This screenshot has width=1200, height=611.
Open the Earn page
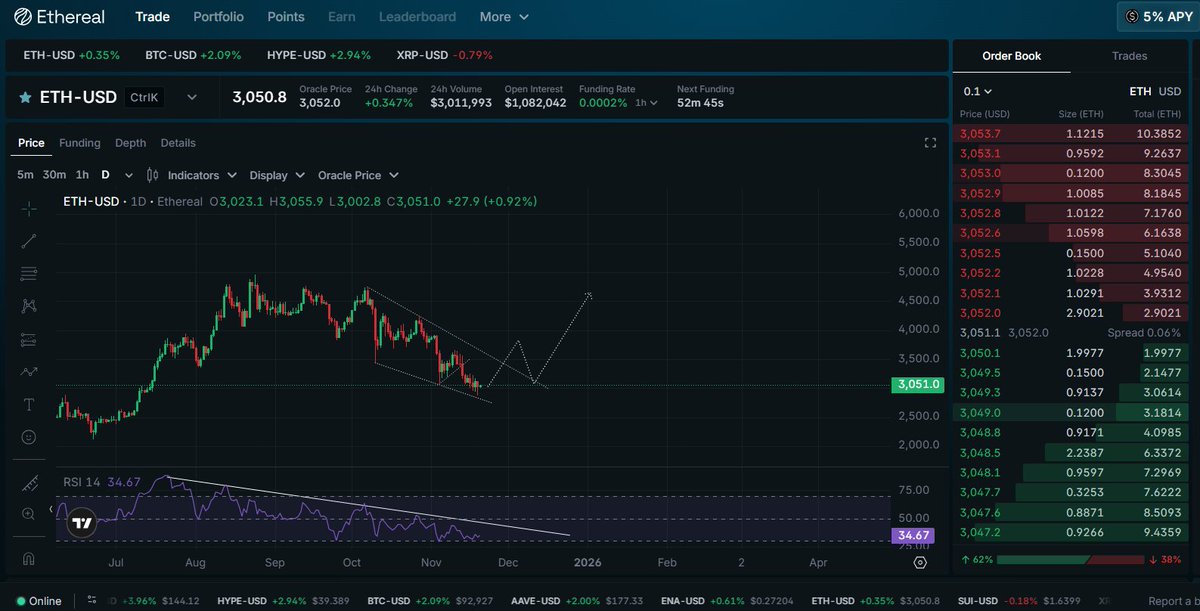coord(342,17)
